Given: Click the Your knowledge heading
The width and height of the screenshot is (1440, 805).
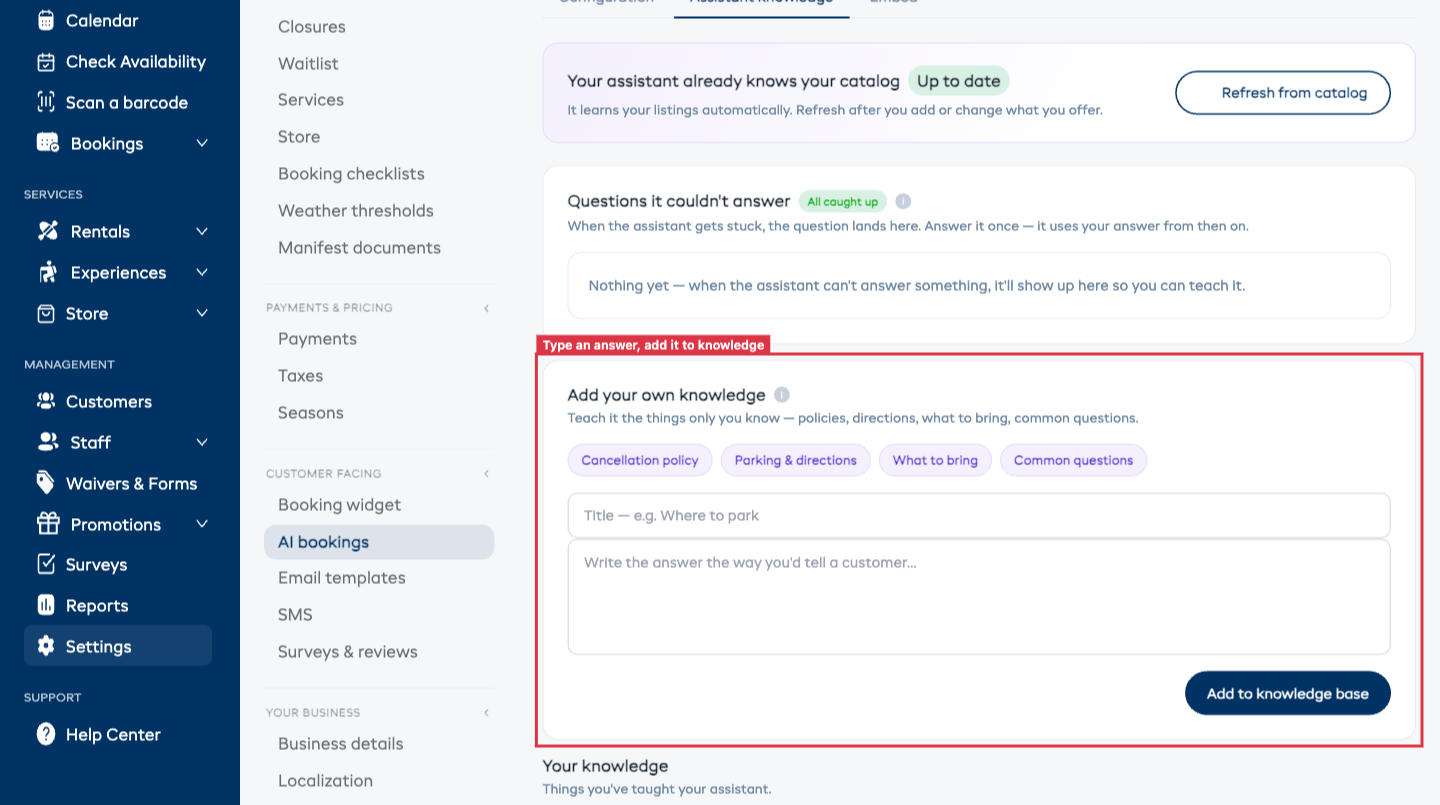Looking at the screenshot, I should (605, 766).
